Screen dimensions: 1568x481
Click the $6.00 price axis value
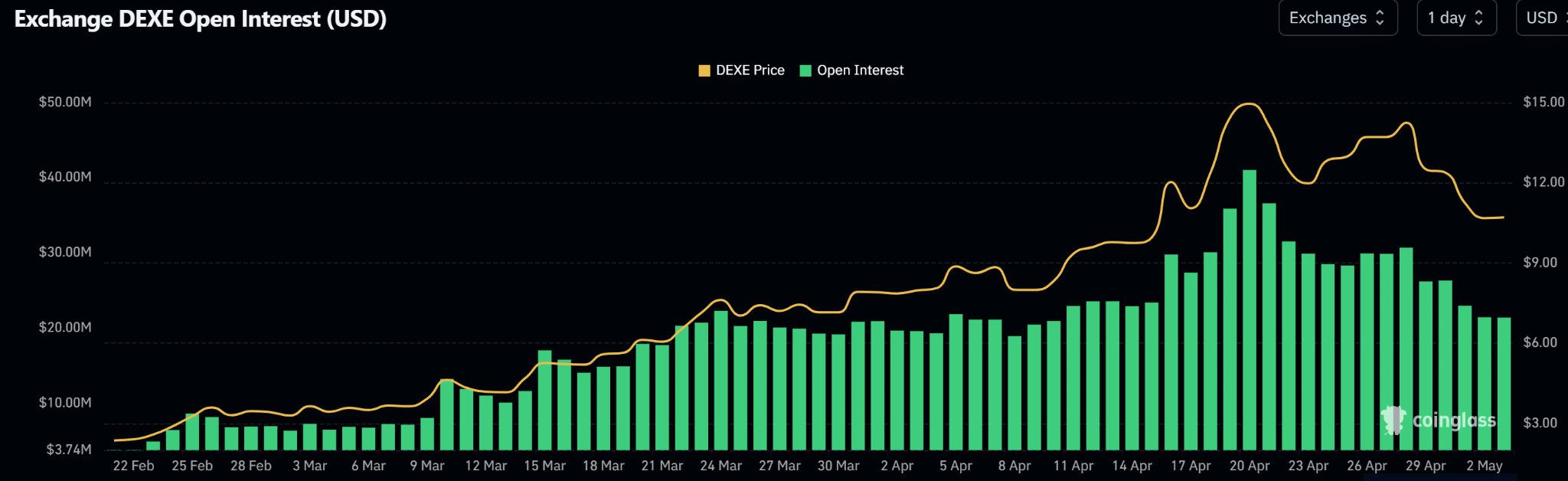pos(1540,342)
